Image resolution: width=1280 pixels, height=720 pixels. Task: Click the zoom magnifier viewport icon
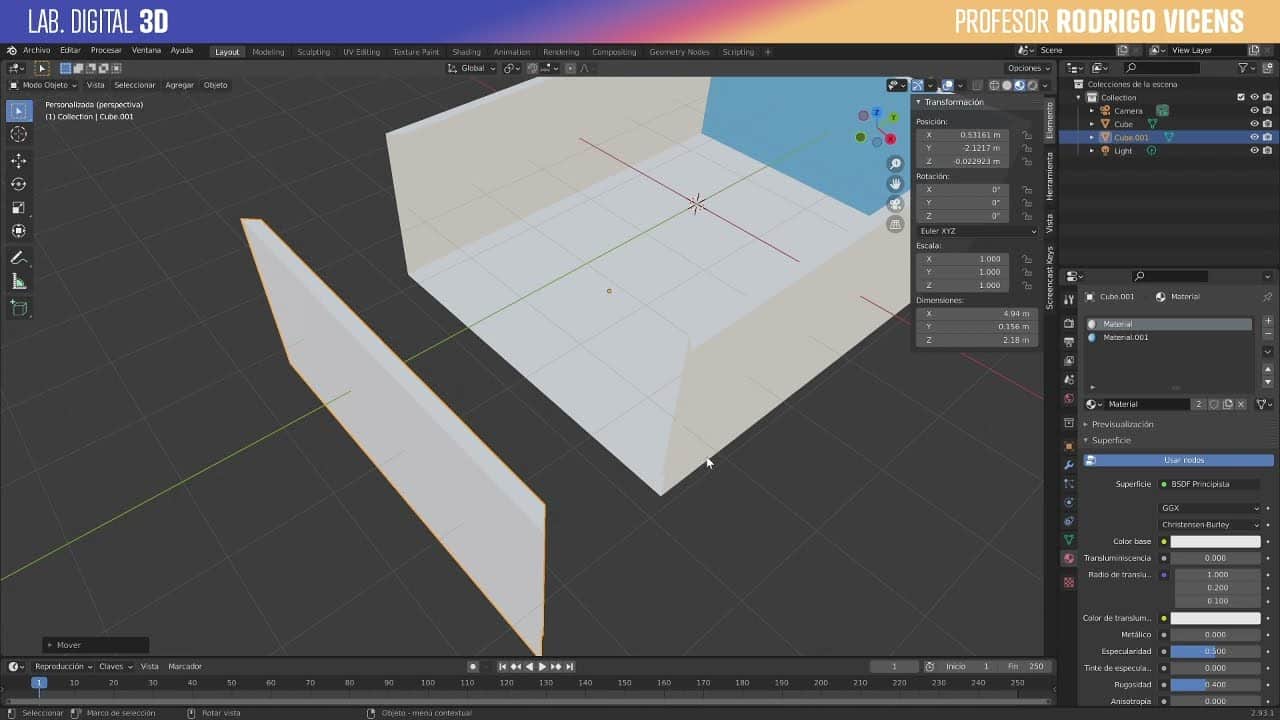[895, 164]
